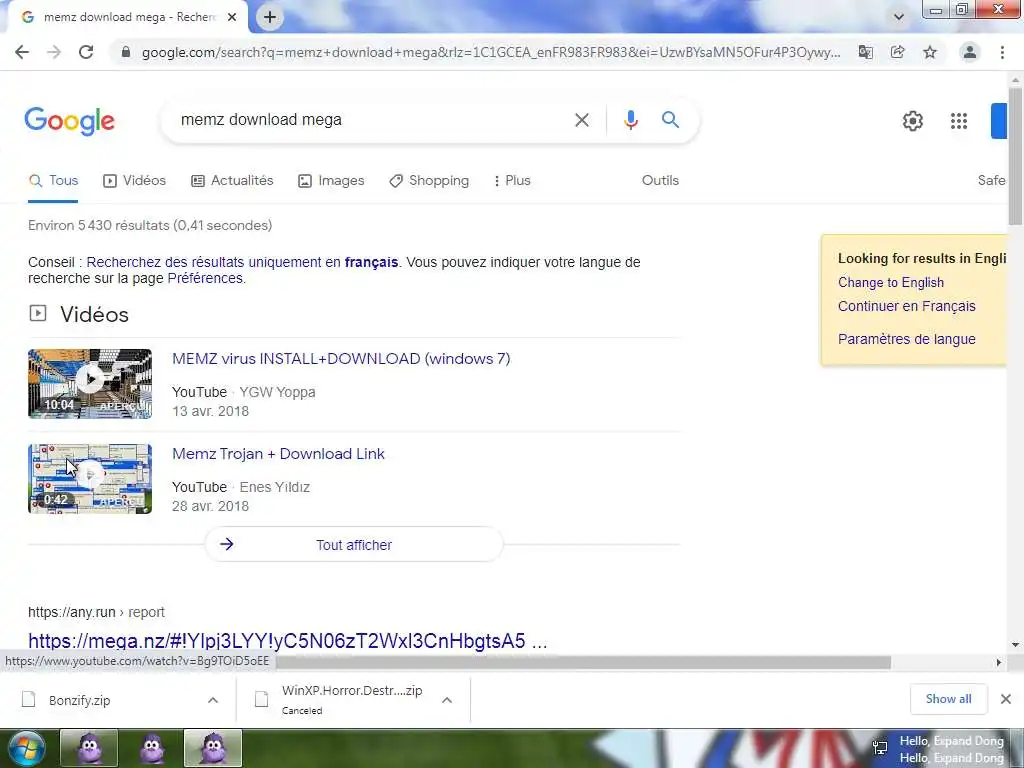1024x768 pixels.
Task: Switch to the Actualités tab
Action: 232,181
